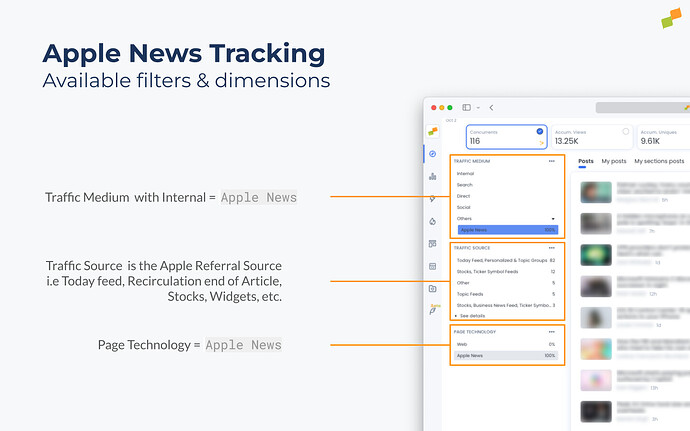The image size is (690, 431).
Task: Select Today Feed, Personalized & Topic Groups row
Action: pyautogui.click(x=506, y=260)
